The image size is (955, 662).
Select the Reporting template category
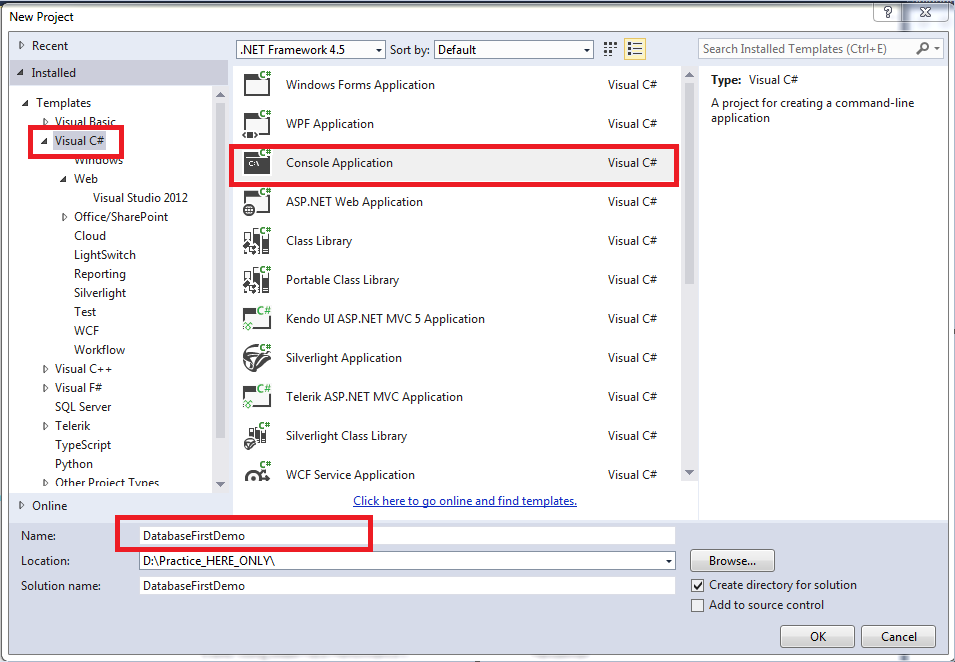(100, 273)
